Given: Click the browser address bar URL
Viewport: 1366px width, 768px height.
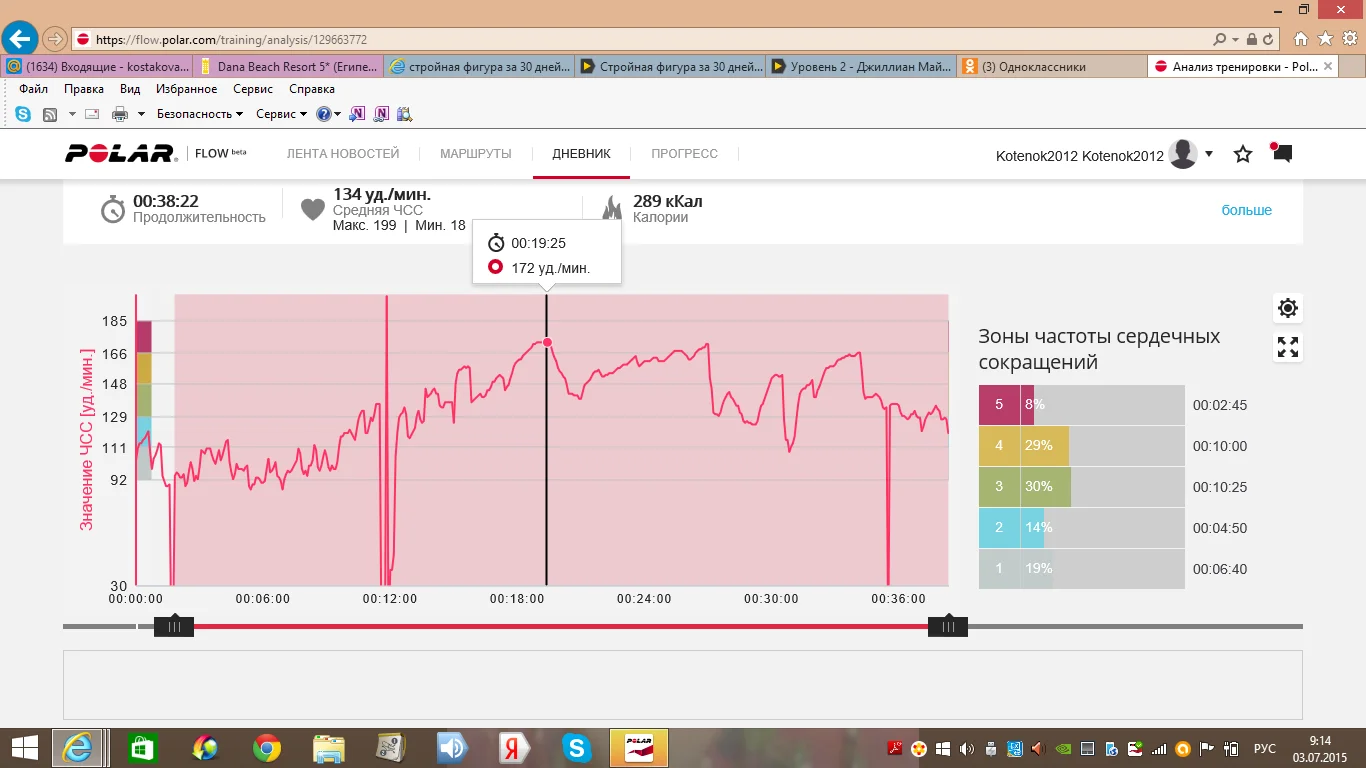Looking at the screenshot, I should [232, 40].
